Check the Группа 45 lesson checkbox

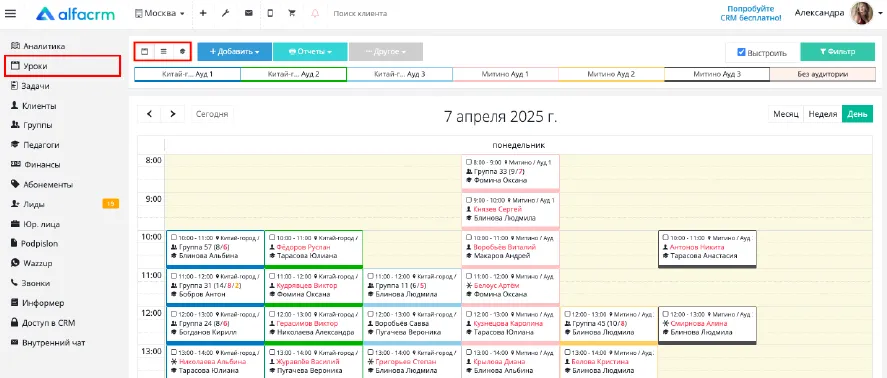(567, 314)
